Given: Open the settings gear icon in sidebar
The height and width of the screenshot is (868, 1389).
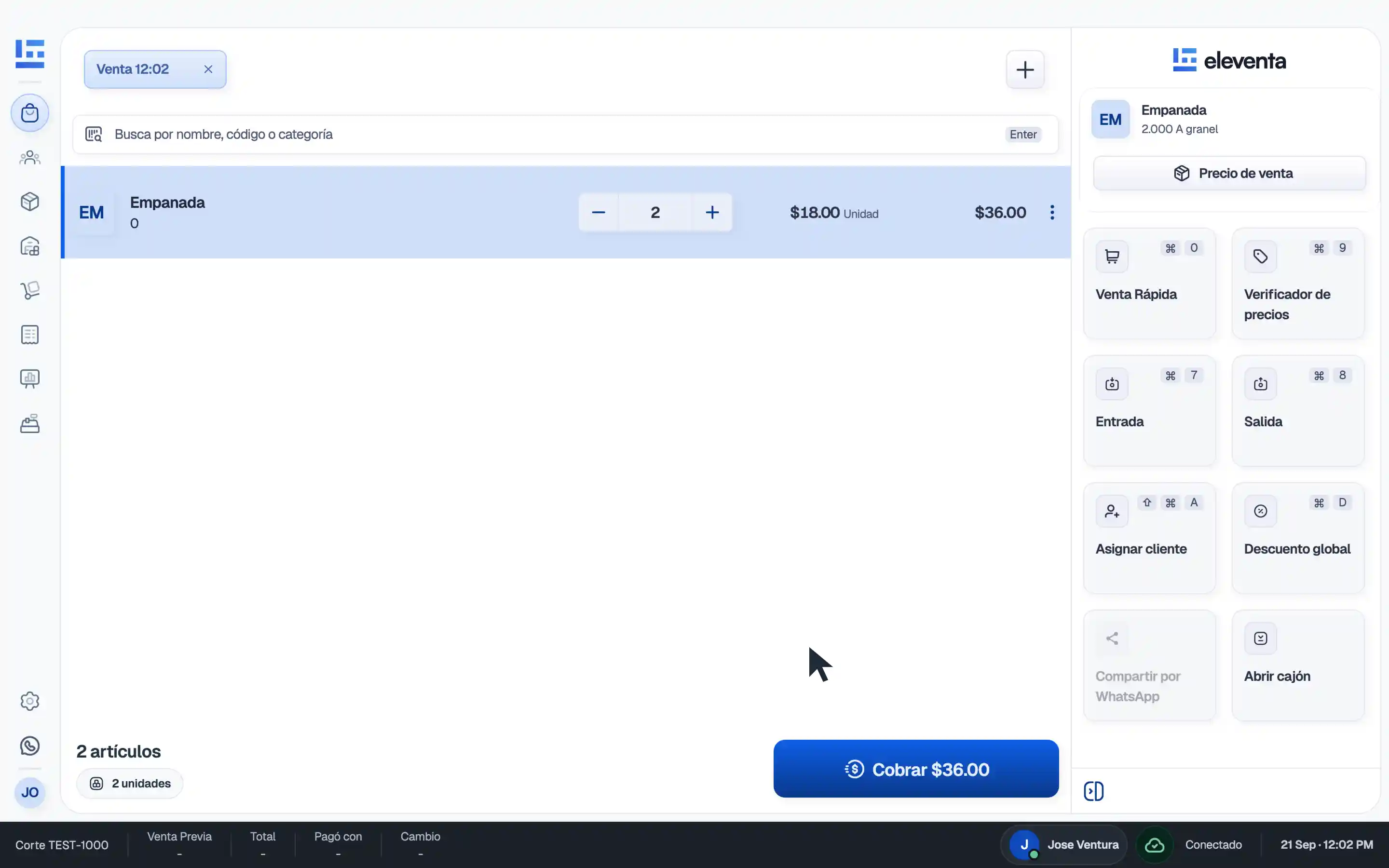Looking at the screenshot, I should [30, 701].
